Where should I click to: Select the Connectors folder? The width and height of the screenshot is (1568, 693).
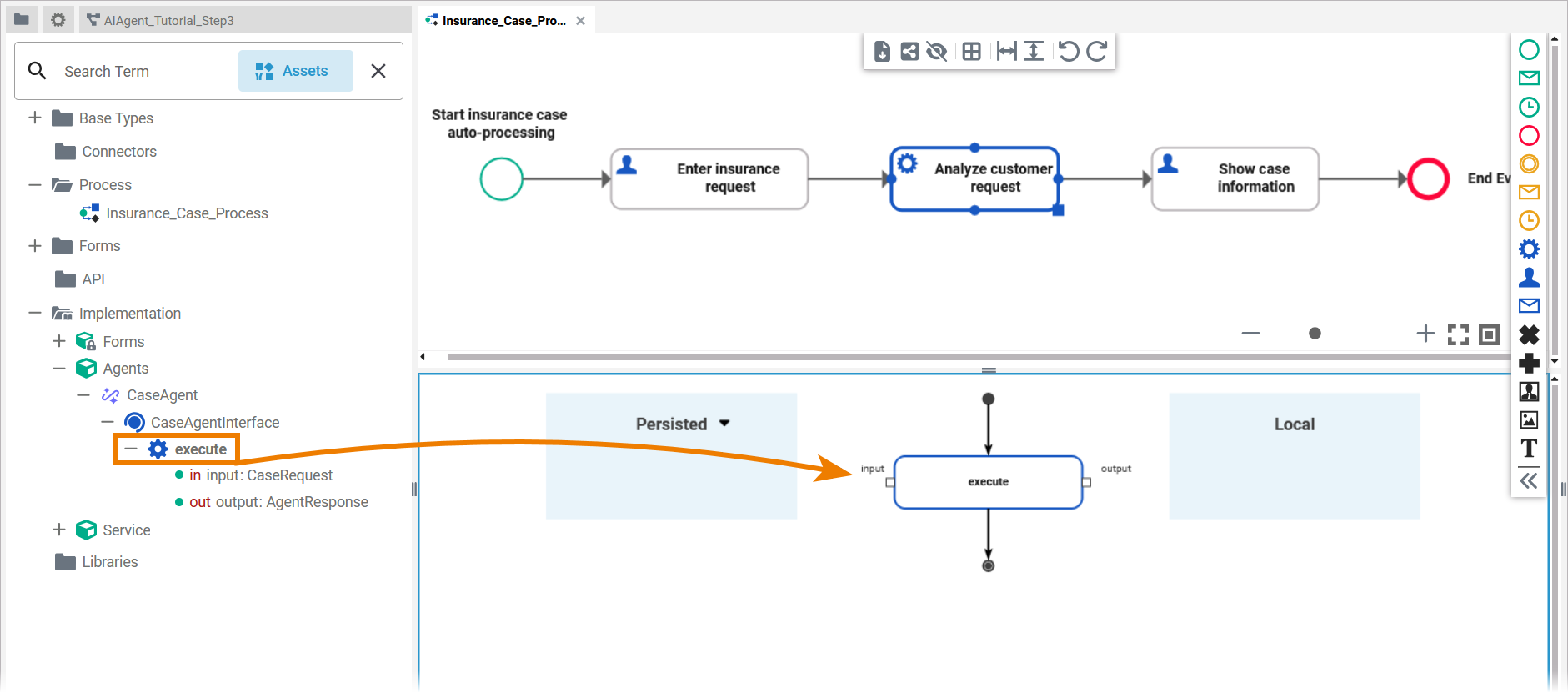[x=106, y=152]
